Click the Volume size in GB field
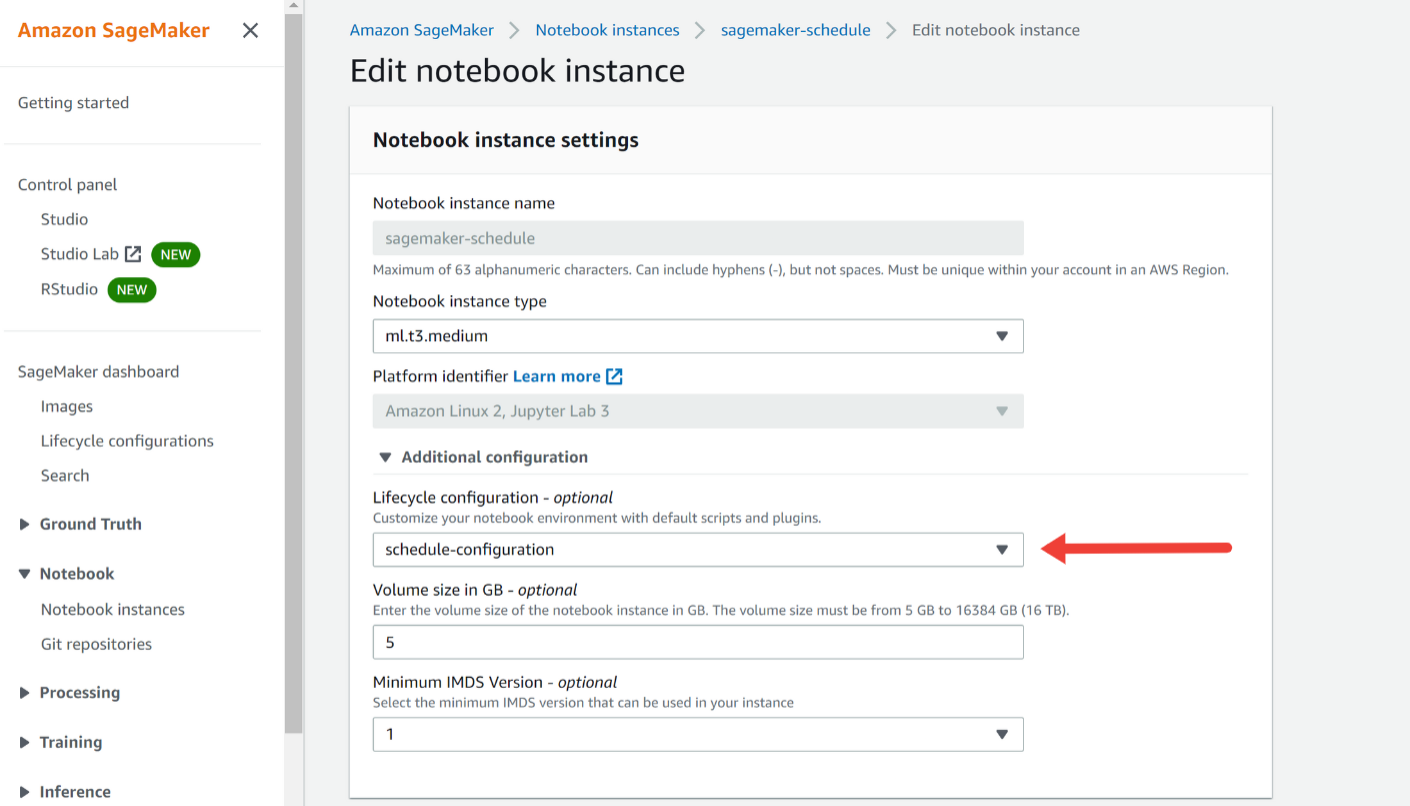 pyautogui.click(x=697, y=642)
